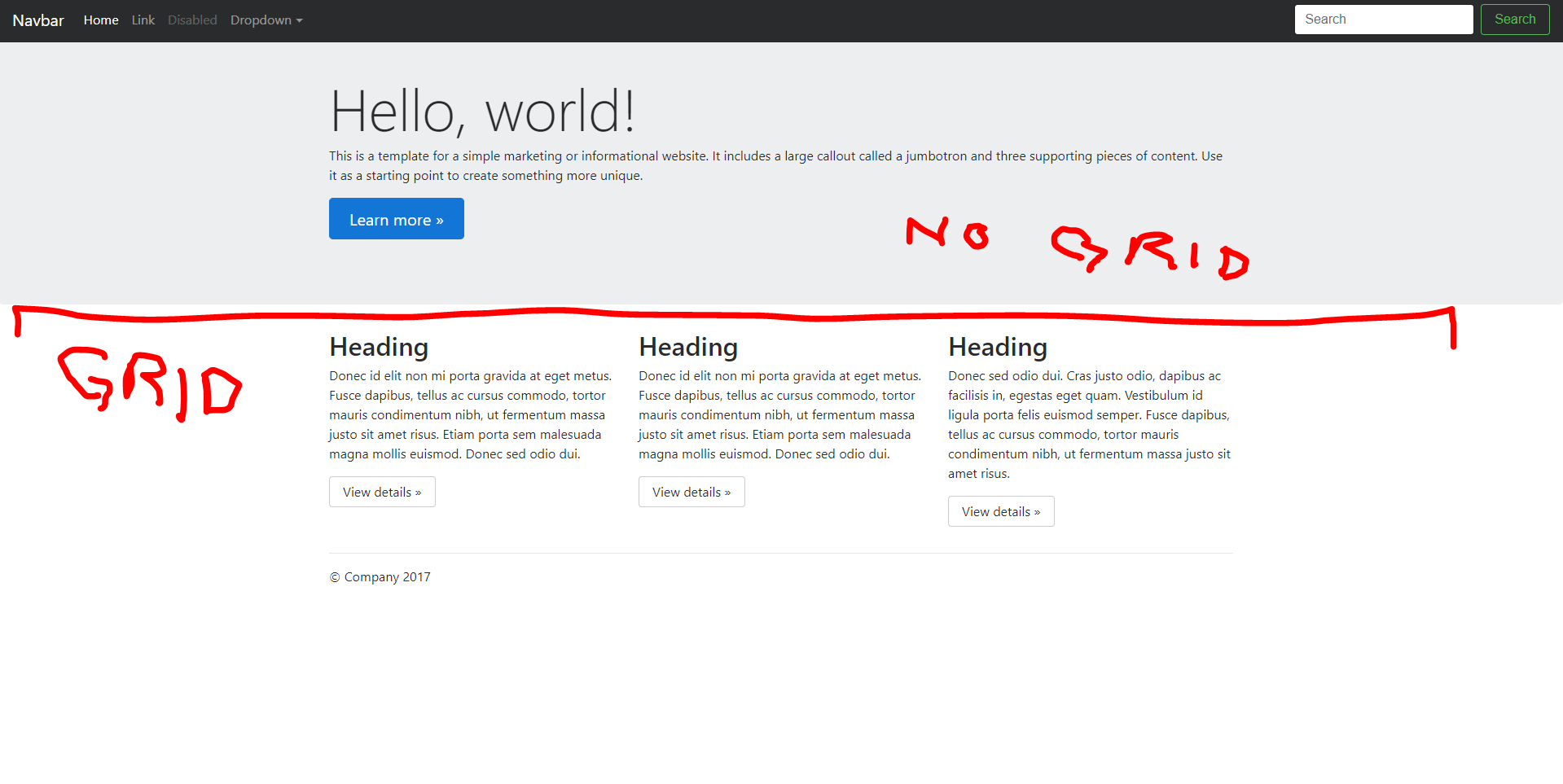The height and width of the screenshot is (784, 1563).
Task: Open View details under third Heading
Action: (1000, 511)
